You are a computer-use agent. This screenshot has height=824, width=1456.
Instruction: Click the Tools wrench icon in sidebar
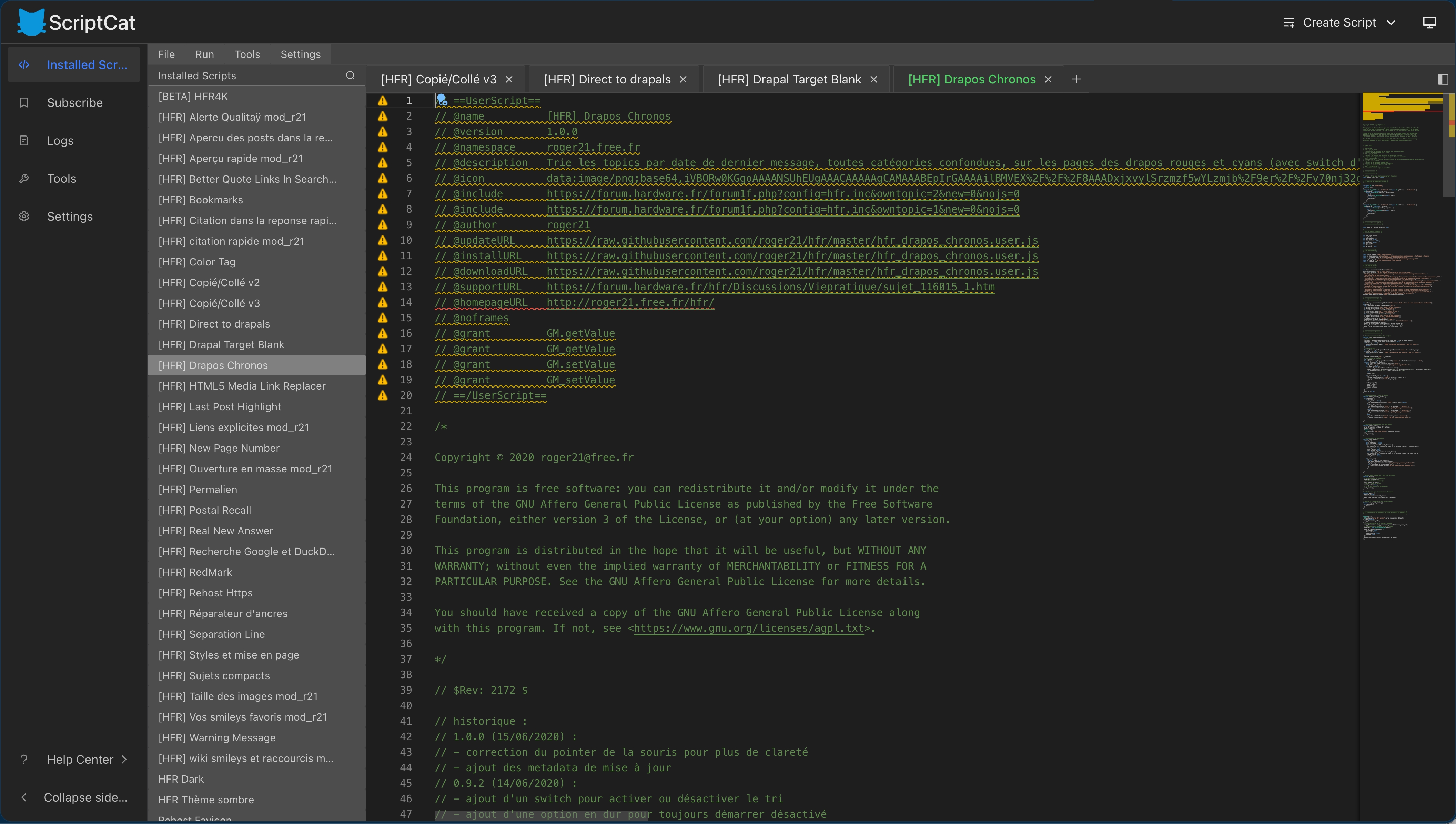[24, 178]
